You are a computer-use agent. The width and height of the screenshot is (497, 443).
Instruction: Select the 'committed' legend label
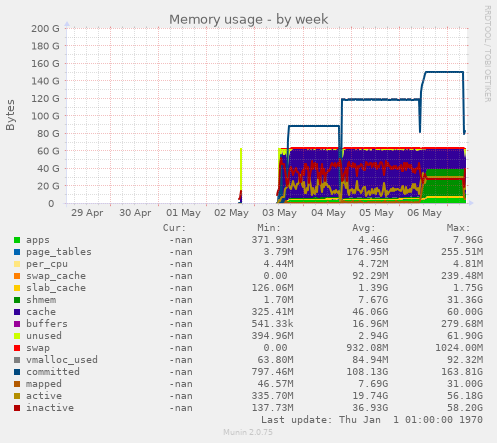click(x=53, y=372)
